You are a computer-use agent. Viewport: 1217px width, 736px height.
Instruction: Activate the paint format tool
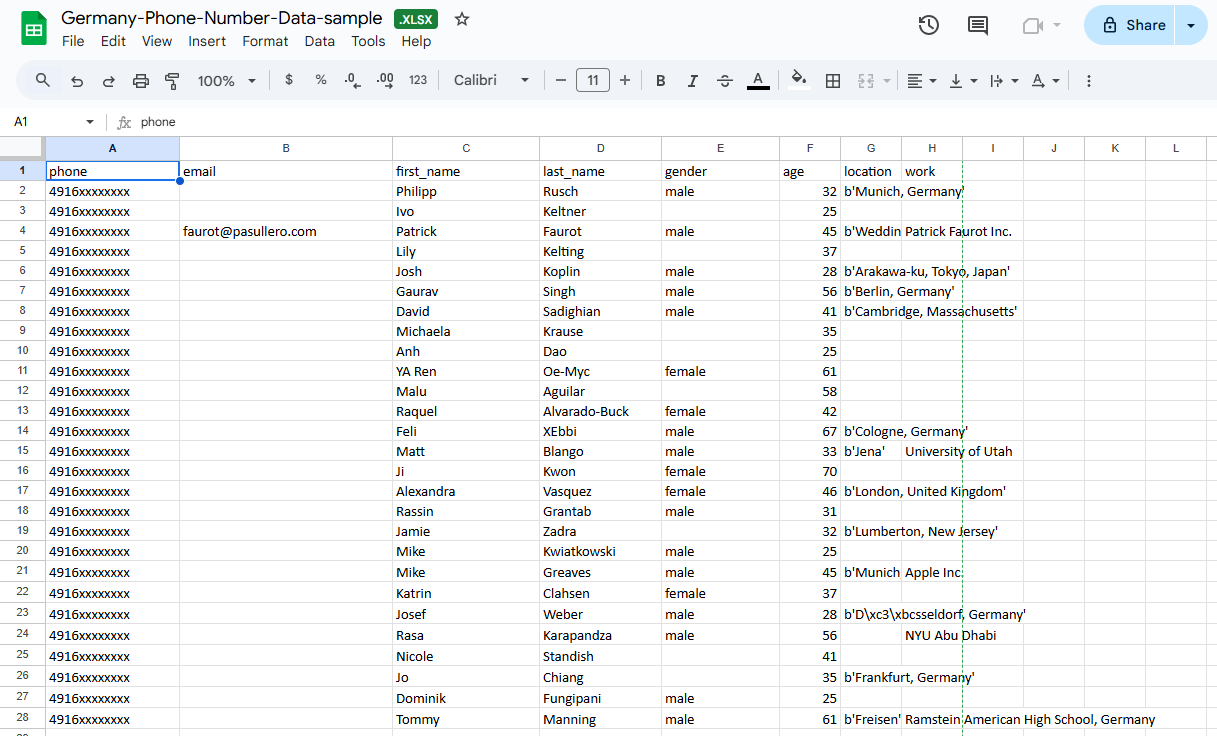tap(172, 81)
